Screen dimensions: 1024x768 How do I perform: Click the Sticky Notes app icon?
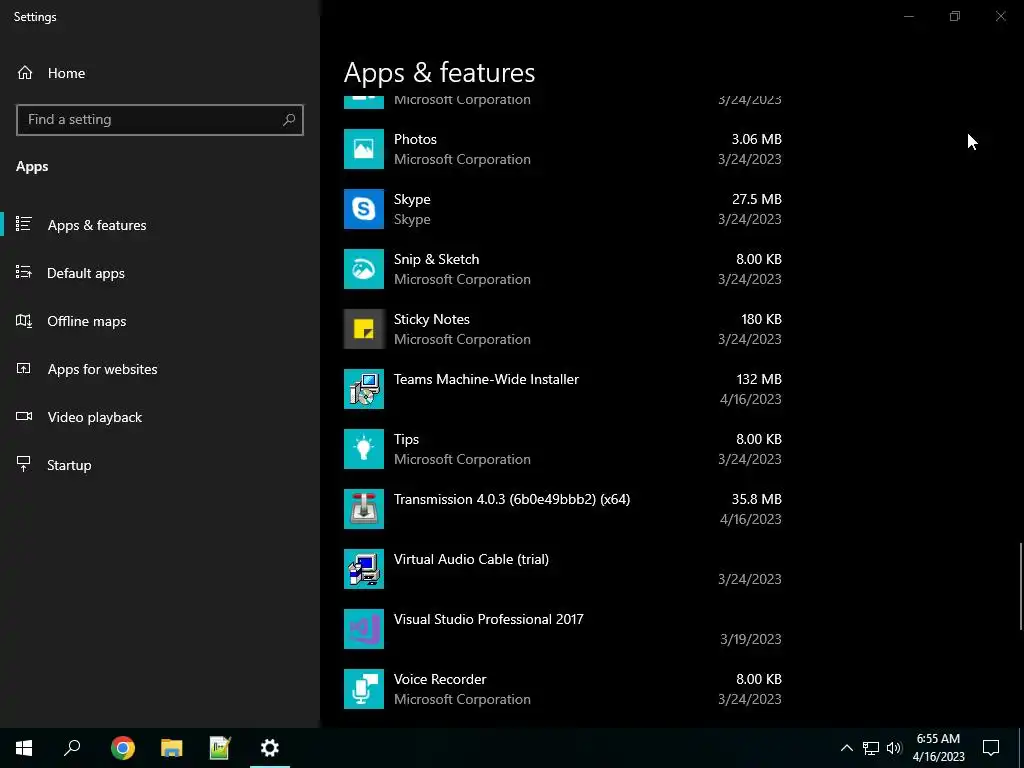point(364,329)
